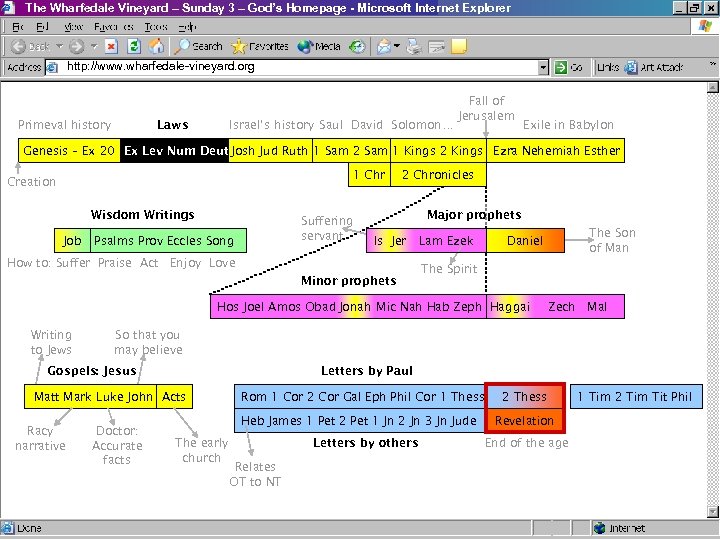720x540 pixels.
Task: Open the History icon
Action: [x=357, y=46]
